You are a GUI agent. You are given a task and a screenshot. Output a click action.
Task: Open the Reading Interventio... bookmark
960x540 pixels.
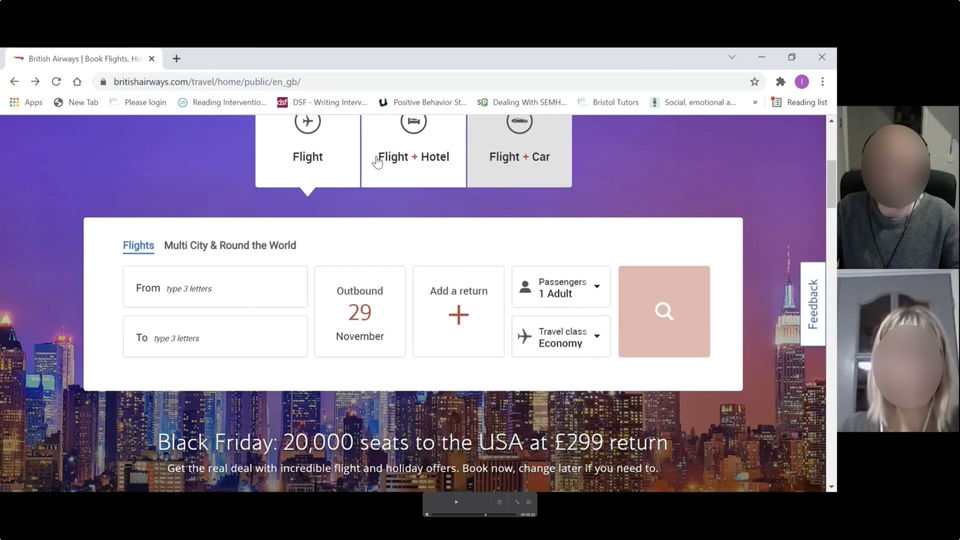tap(222, 102)
